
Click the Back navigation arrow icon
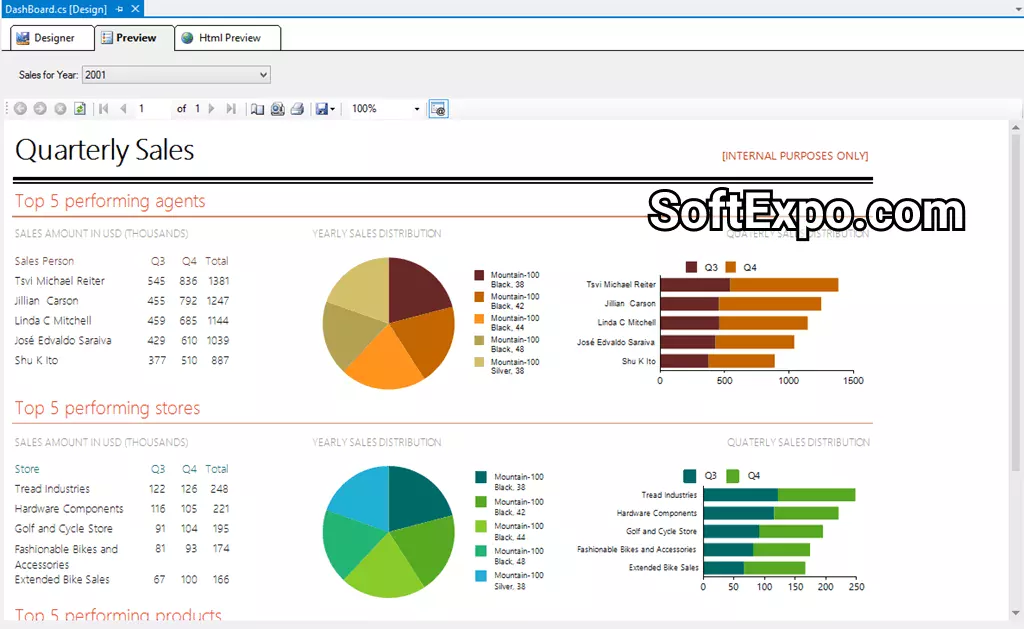pyautogui.click(x=20, y=109)
